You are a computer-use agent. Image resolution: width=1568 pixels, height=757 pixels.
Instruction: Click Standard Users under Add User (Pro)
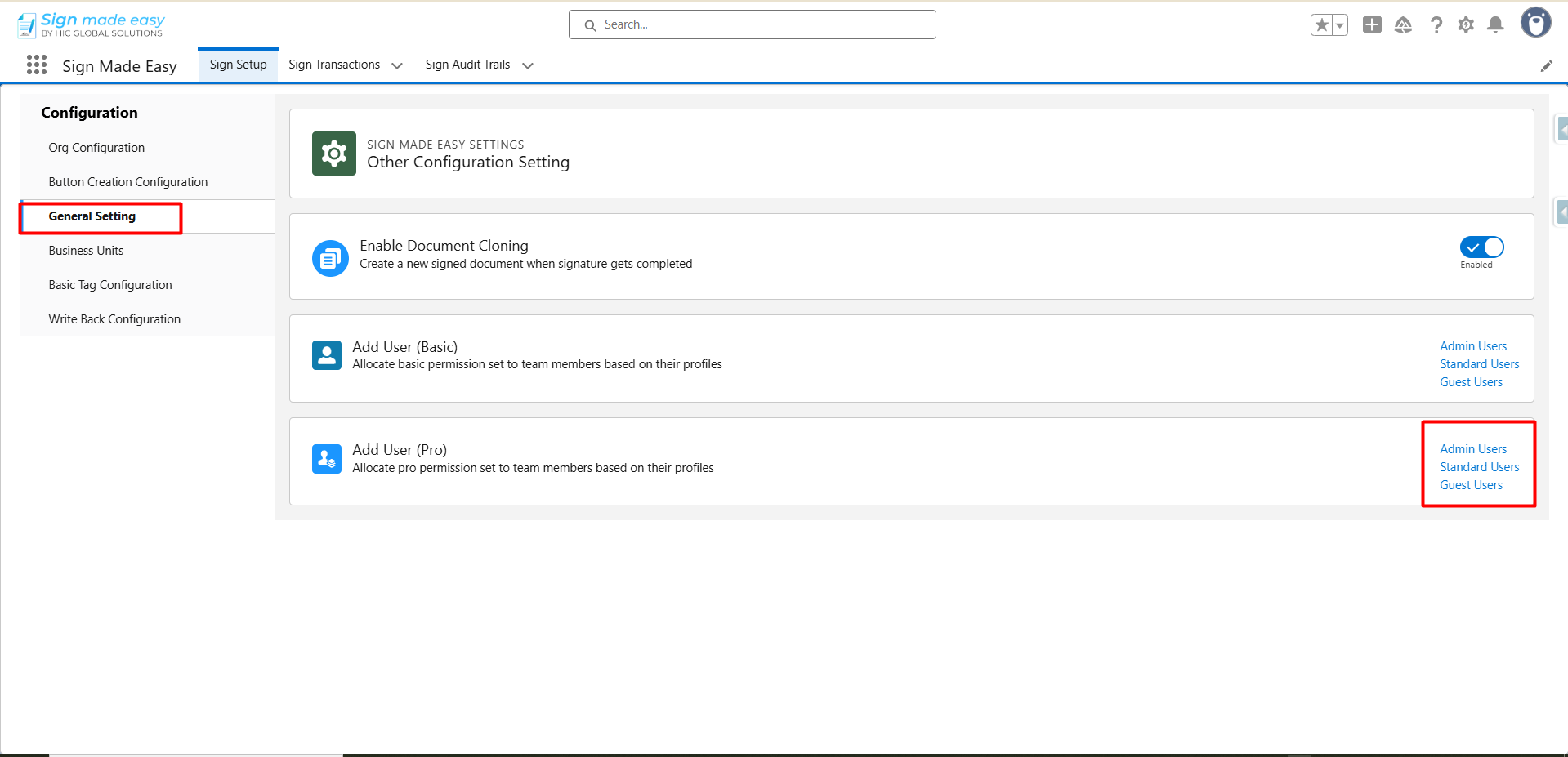coord(1479,467)
